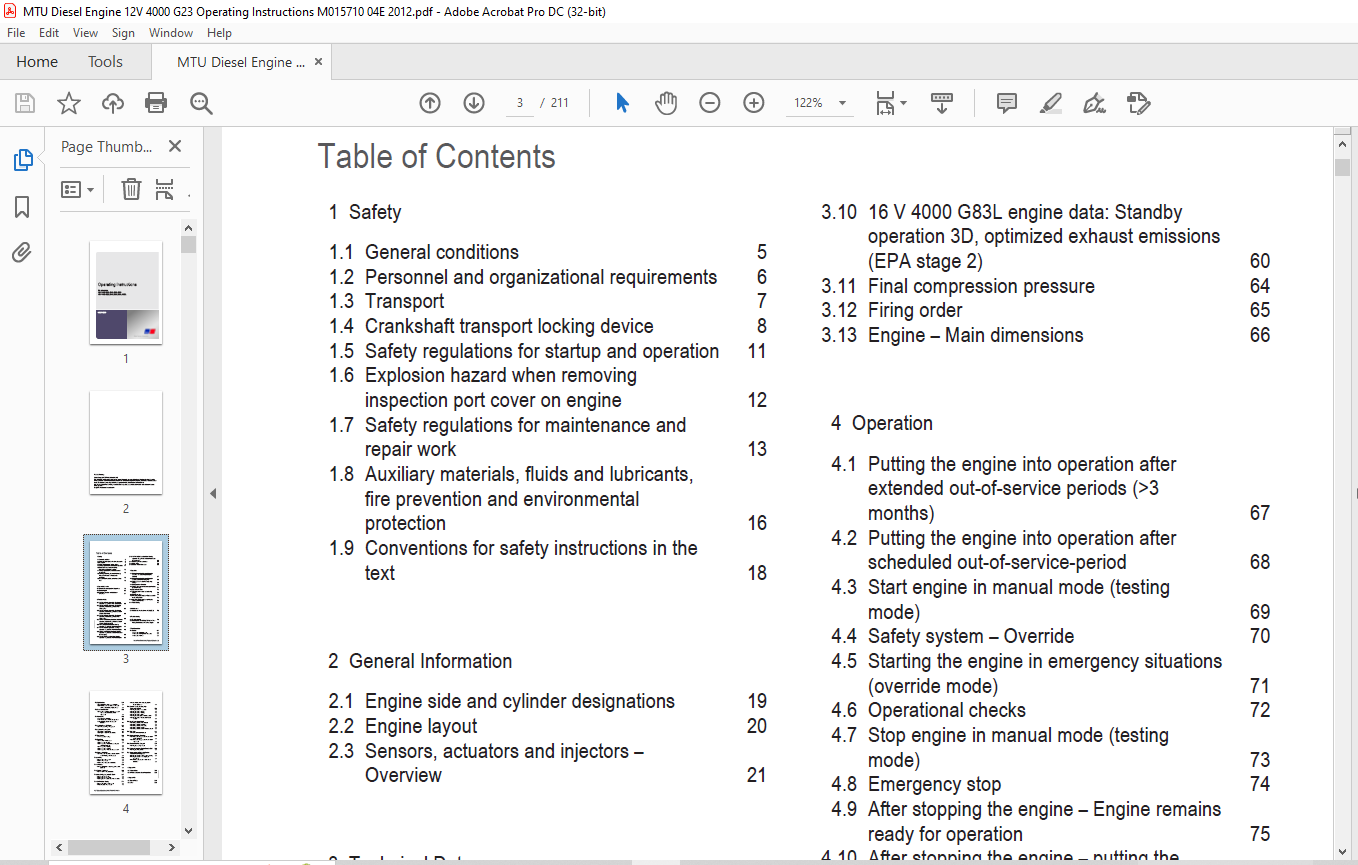Add a comment with sticky note icon
The width and height of the screenshot is (1358, 865).
1006,103
